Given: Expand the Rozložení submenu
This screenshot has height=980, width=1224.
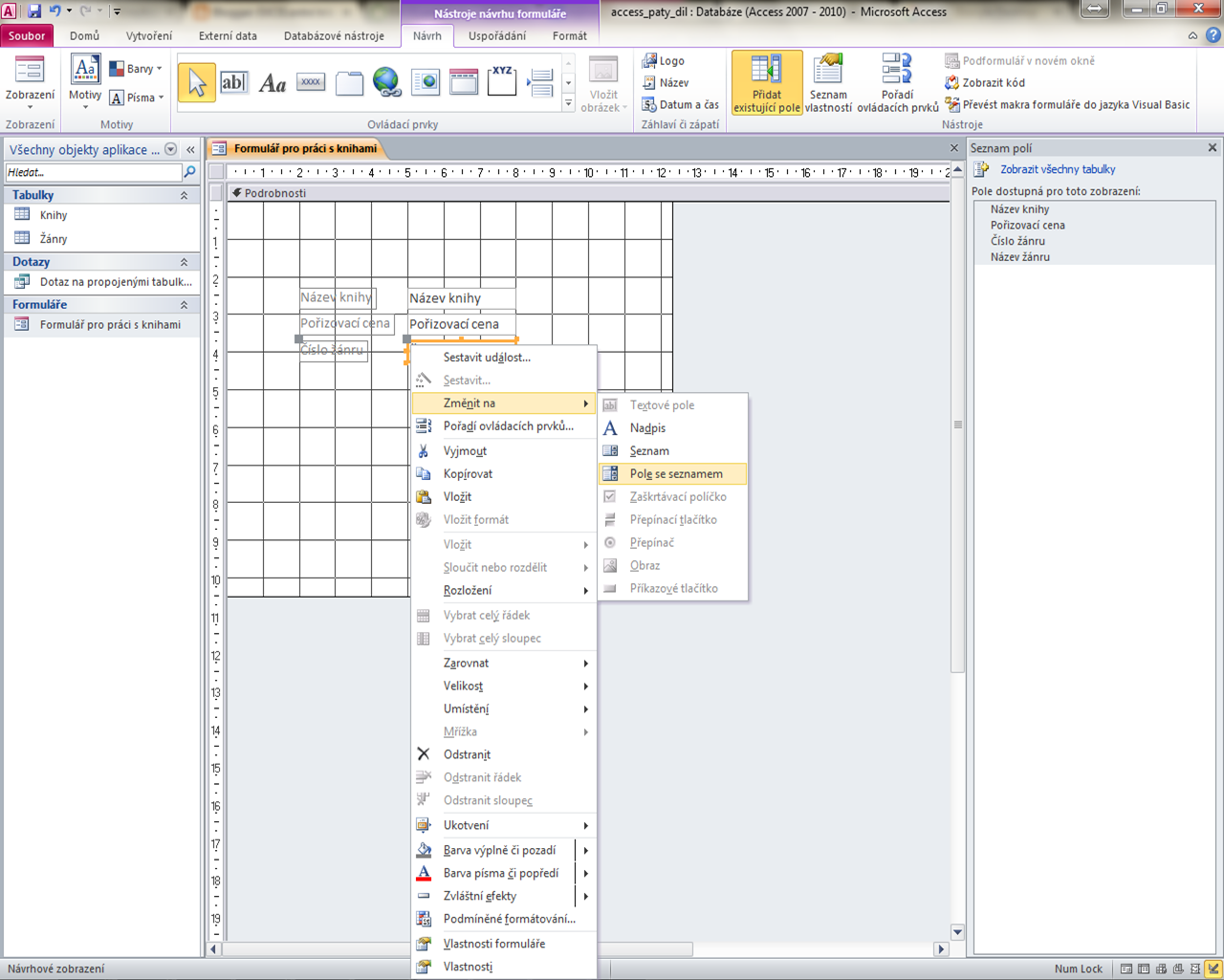Looking at the screenshot, I should click(x=504, y=590).
